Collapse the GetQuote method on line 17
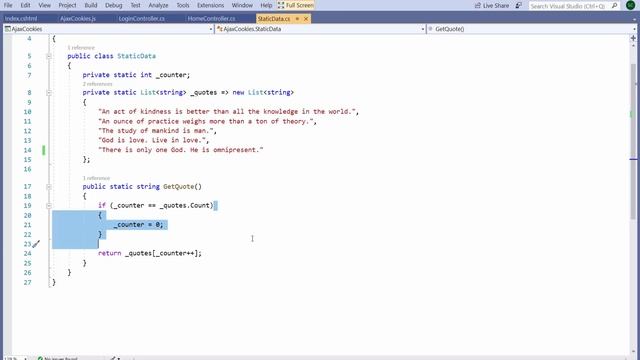 [49, 187]
